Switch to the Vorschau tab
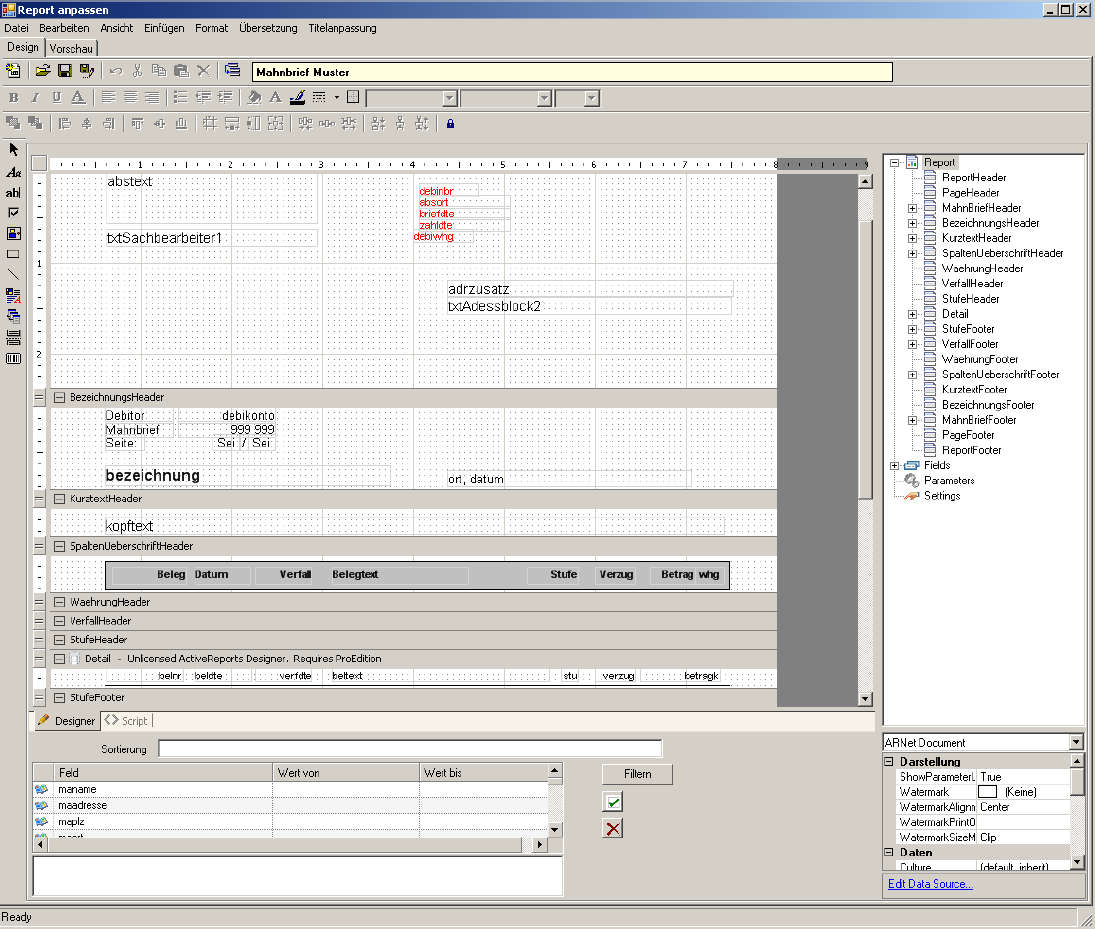The image size is (1095, 929). (71, 48)
